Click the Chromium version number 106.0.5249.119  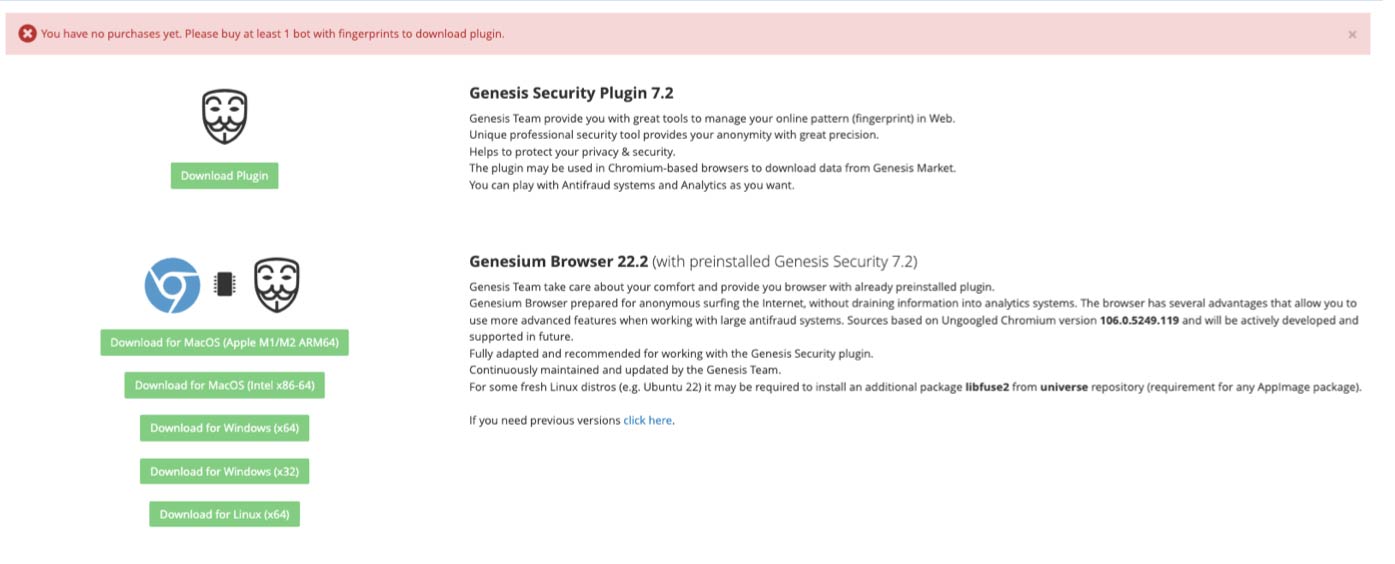pyautogui.click(x=1136, y=321)
